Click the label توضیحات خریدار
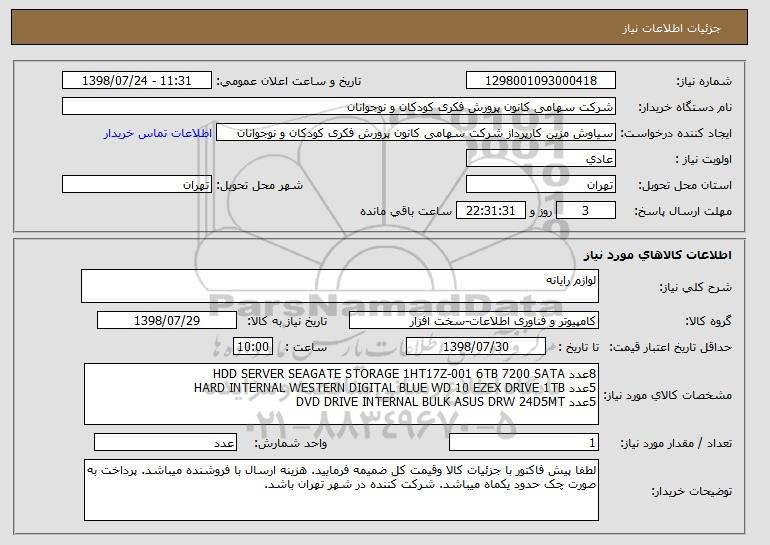770x545 pixels. (691, 491)
